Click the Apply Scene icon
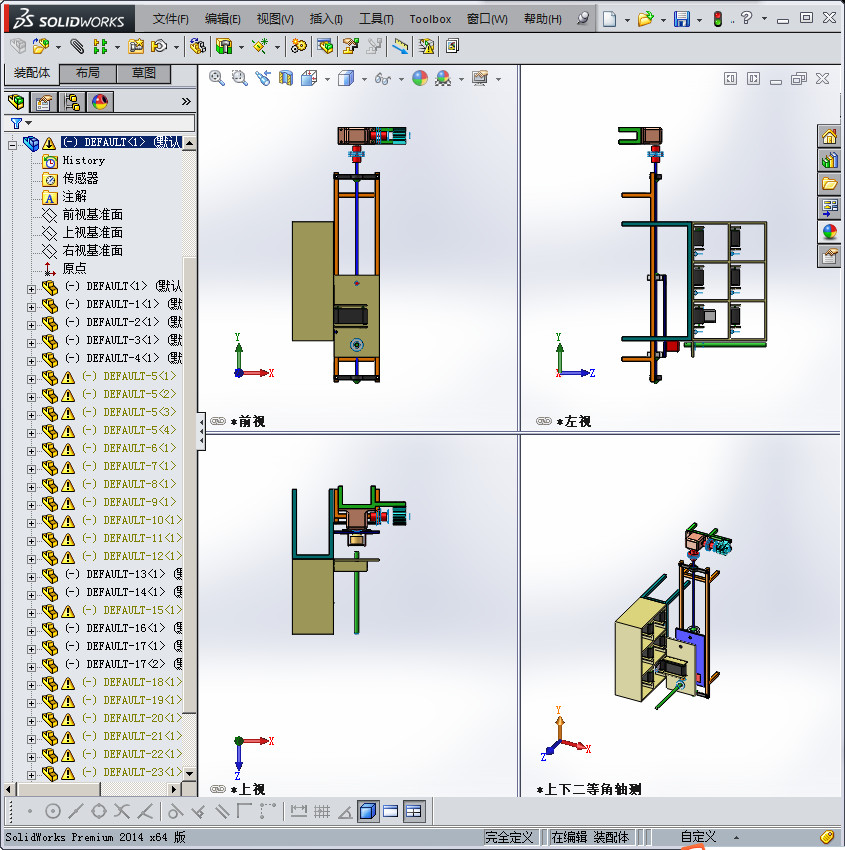The width and height of the screenshot is (845, 850). pos(443,79)
